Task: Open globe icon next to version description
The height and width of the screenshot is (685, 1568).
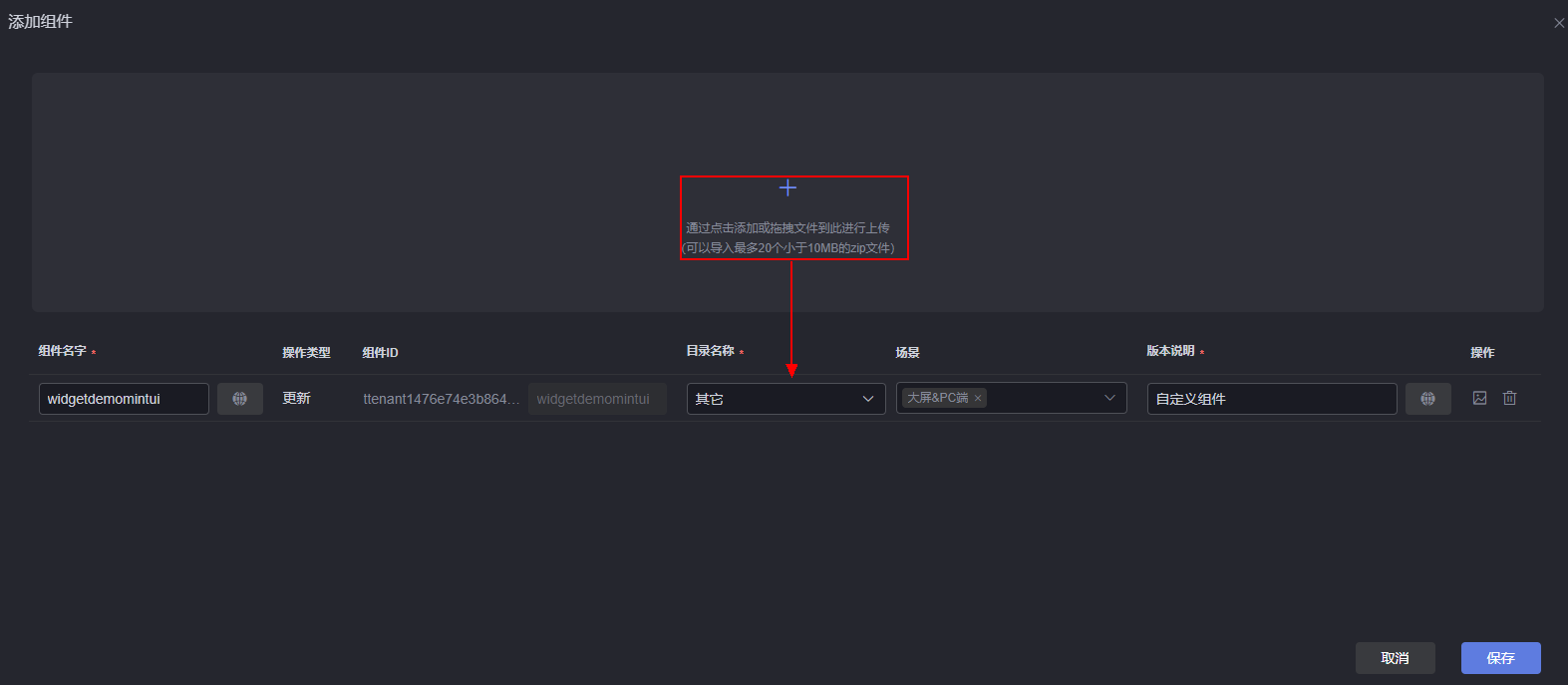Action: 1428,399
